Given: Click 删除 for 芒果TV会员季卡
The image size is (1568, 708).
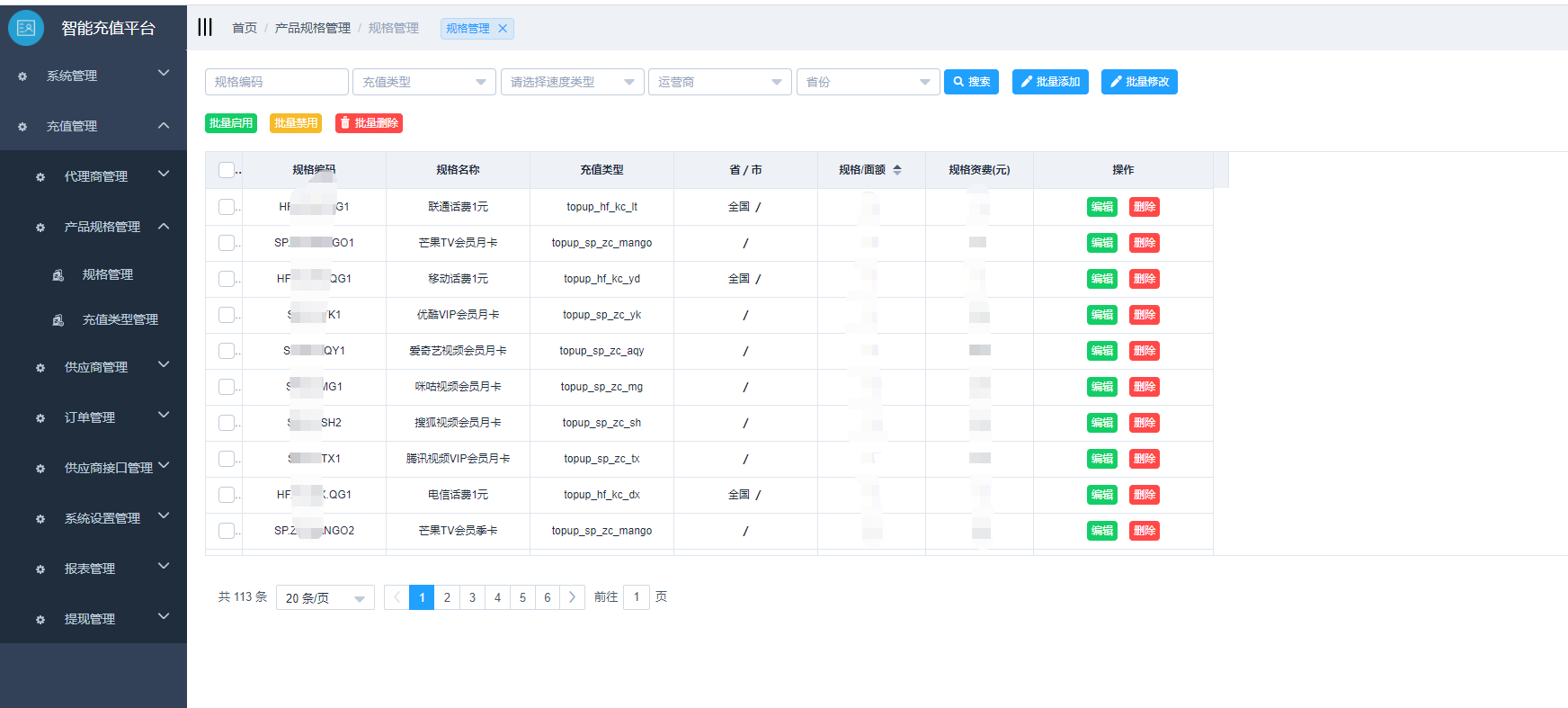Looking at the screenshot, I should pos(1145,531).
